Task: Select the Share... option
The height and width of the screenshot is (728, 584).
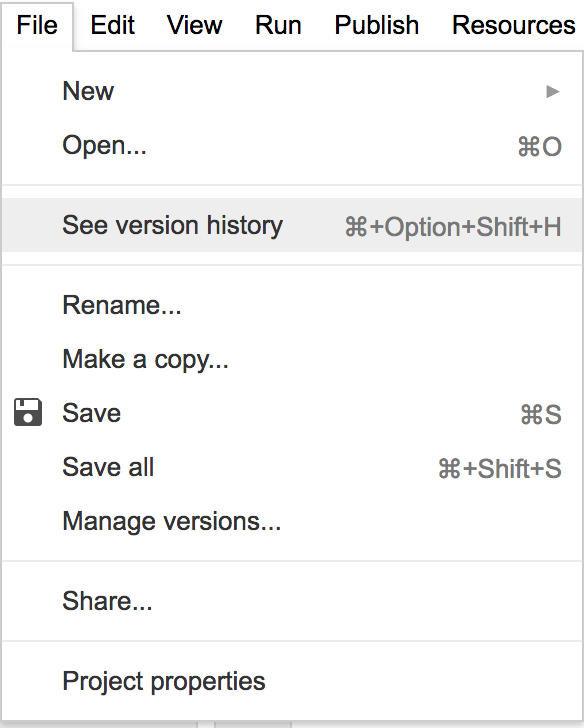Action: coord(292,601)
